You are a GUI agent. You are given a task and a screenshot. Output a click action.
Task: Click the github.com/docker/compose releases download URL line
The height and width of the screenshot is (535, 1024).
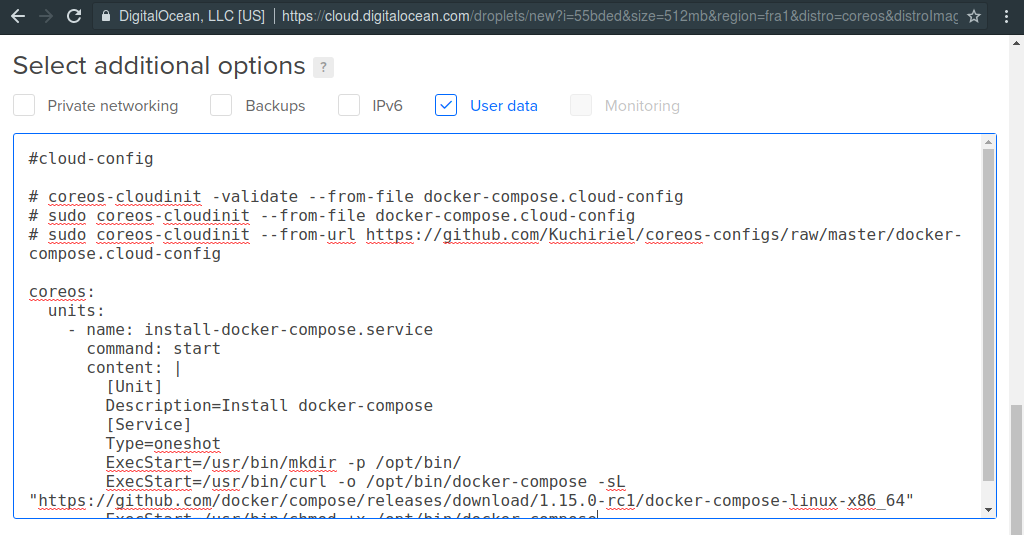[x=471, y=500]
